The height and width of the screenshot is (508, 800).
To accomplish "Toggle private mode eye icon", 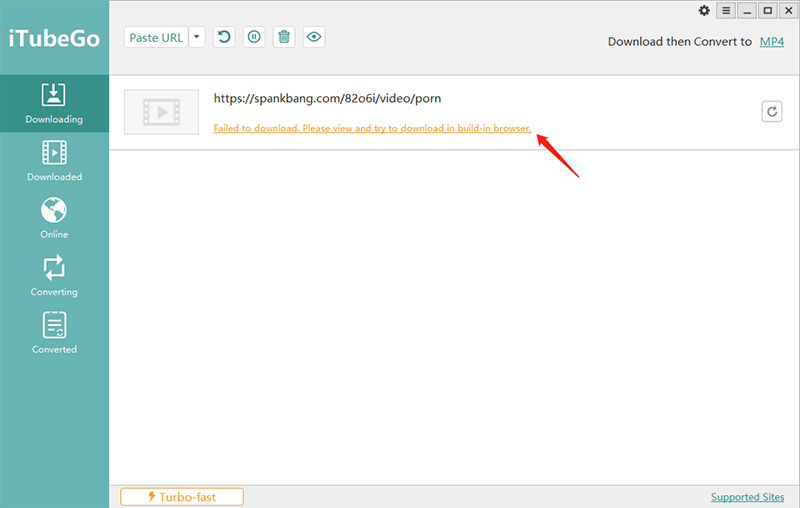I will (x=314, y=37).
